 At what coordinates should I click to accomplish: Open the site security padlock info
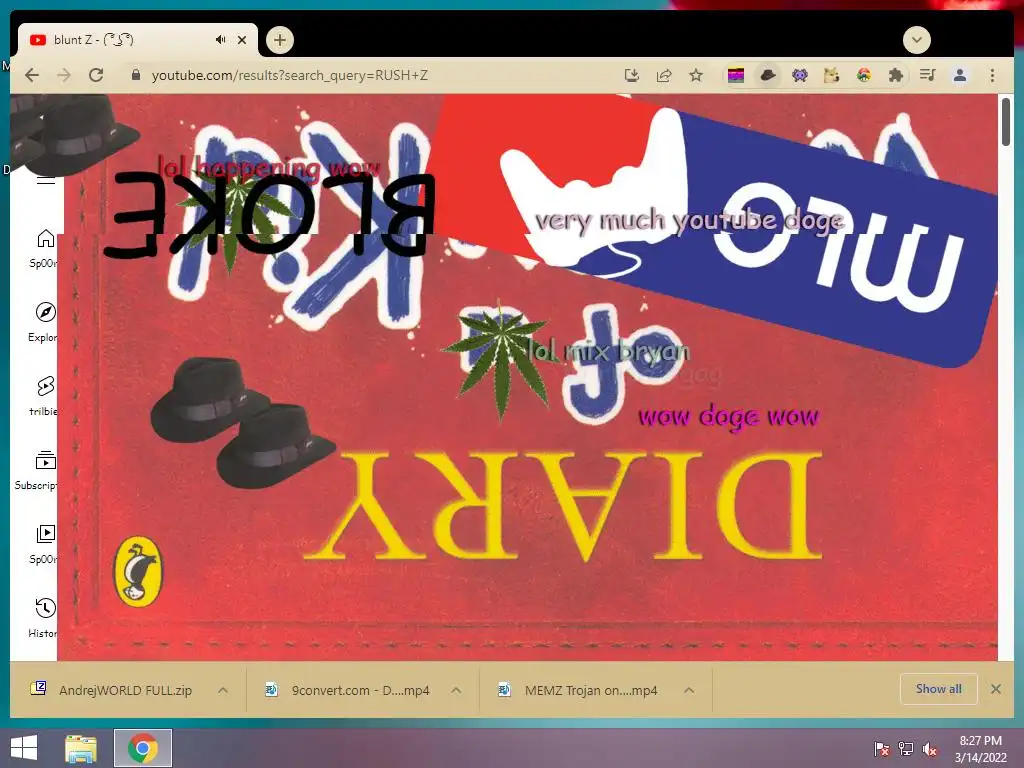click(136, 75)
